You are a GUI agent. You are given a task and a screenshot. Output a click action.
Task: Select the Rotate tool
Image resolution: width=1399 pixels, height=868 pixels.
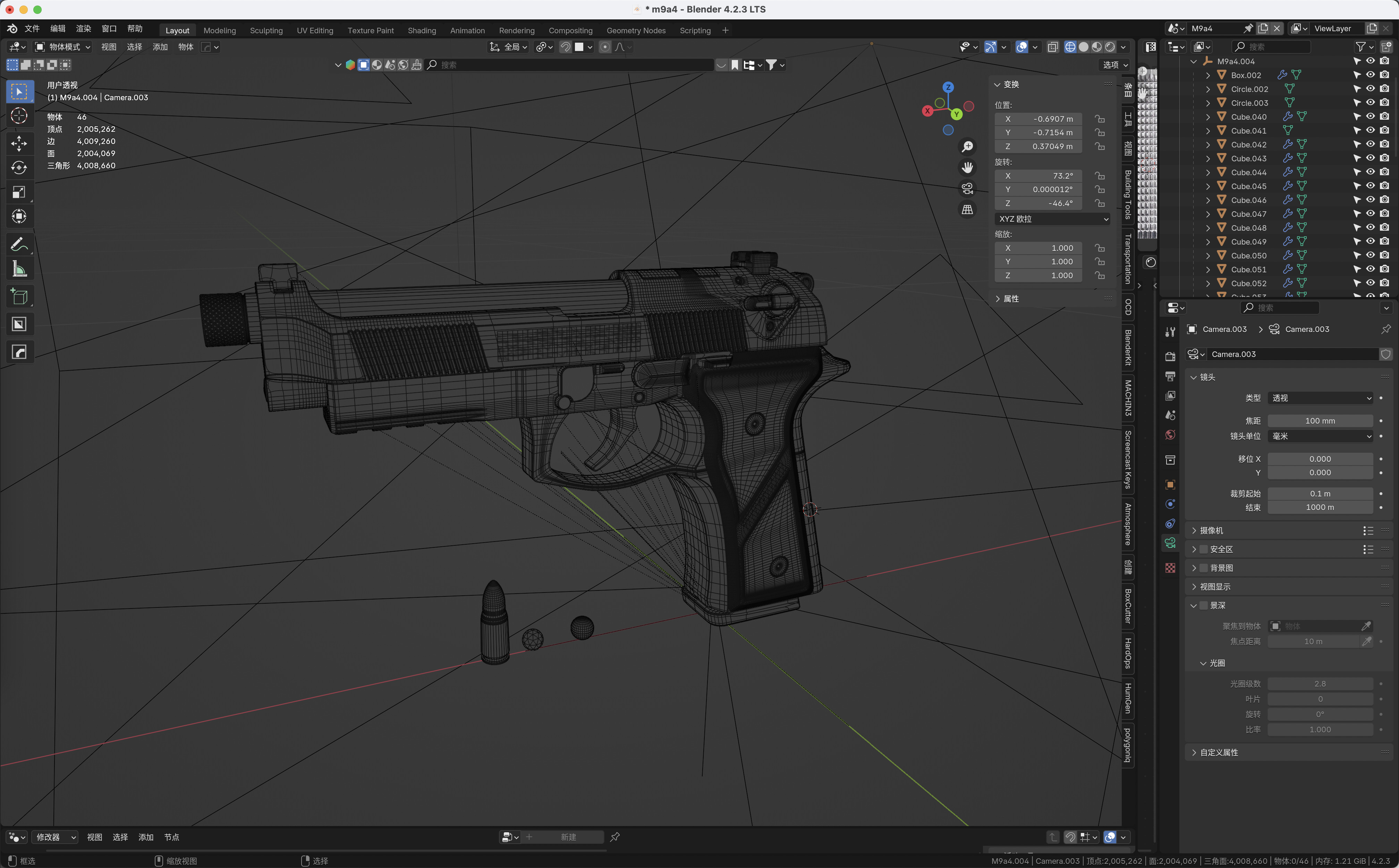point(19,168)
